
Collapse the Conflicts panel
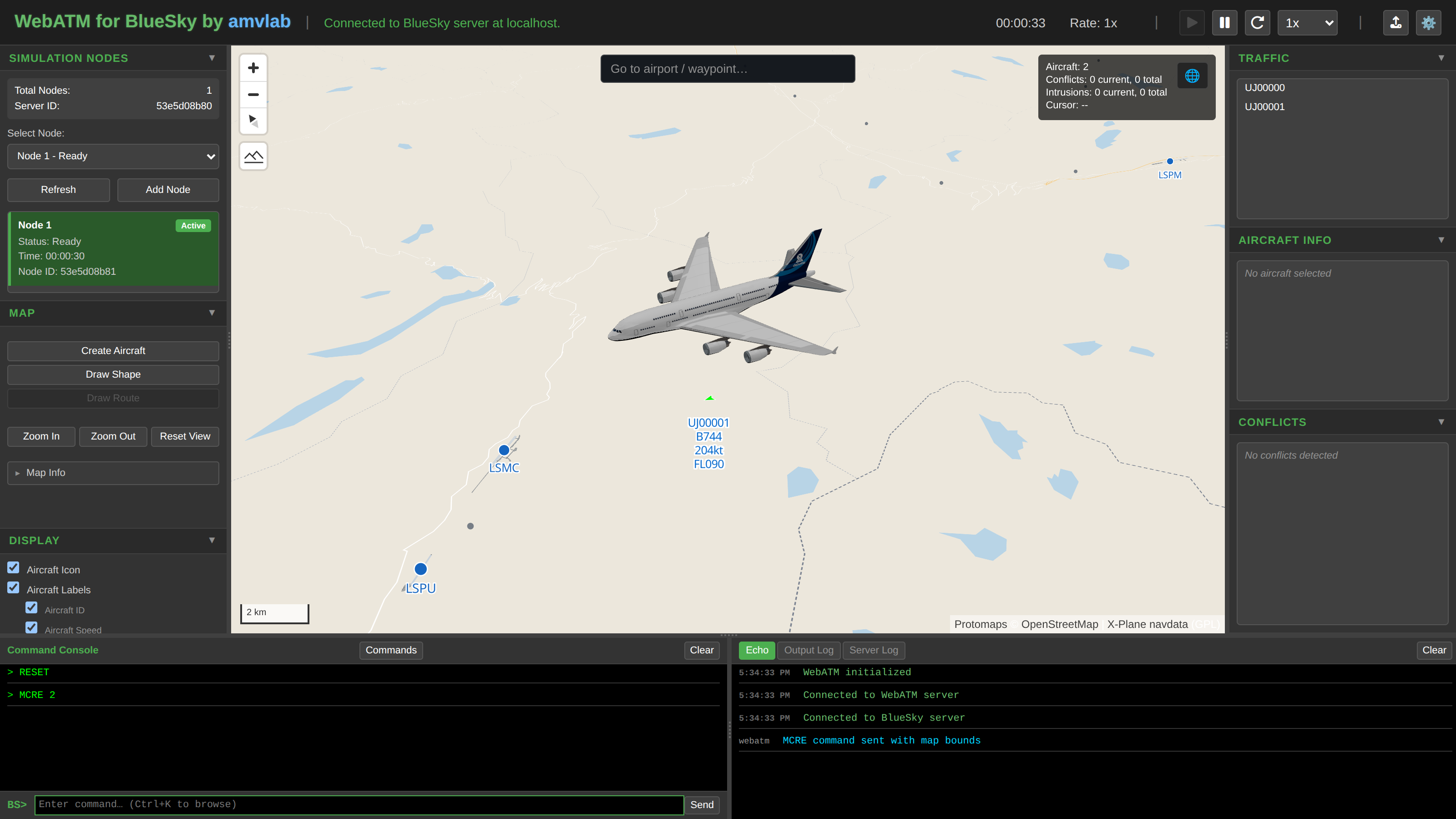click(1441, 422)
